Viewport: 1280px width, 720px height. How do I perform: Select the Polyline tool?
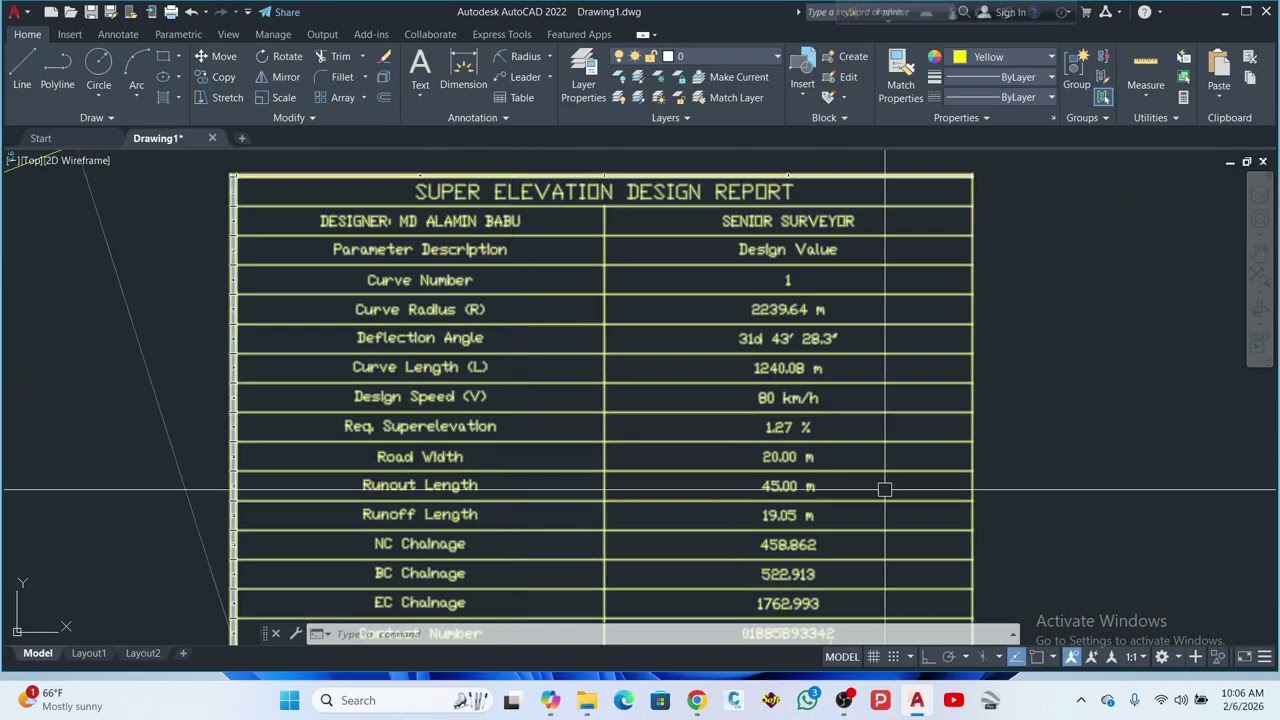tap(57, 71)
